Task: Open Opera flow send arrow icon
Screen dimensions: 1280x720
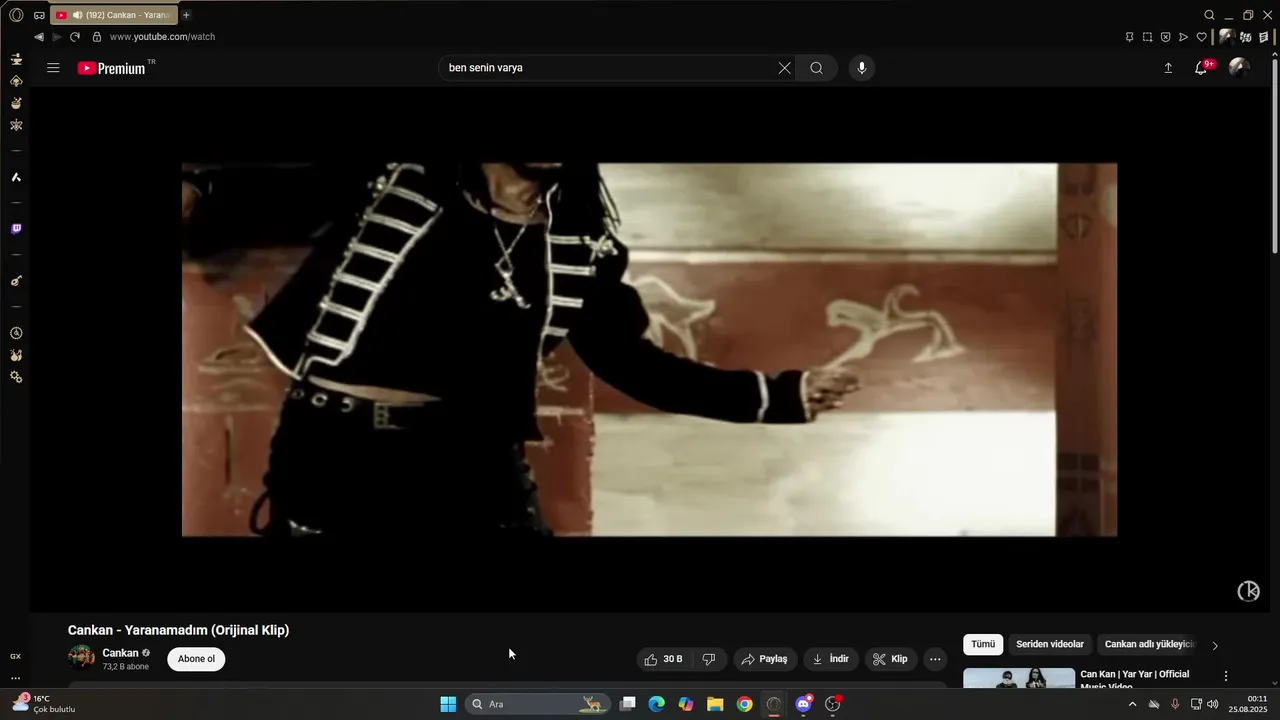Action: point(1183,37)
